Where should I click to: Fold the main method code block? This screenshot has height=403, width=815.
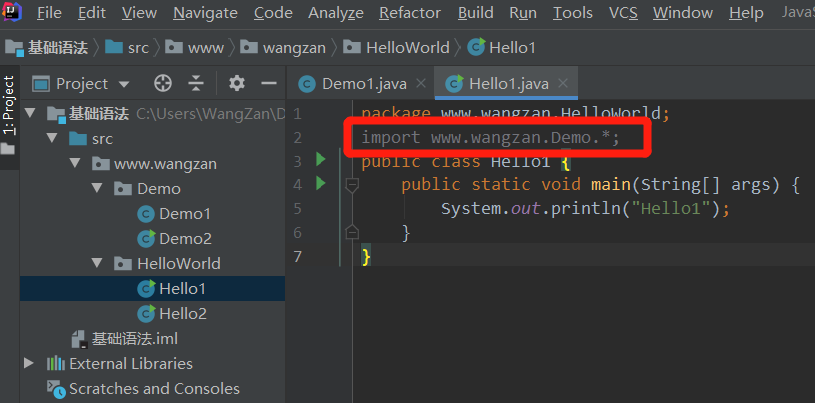pos(351,184)
